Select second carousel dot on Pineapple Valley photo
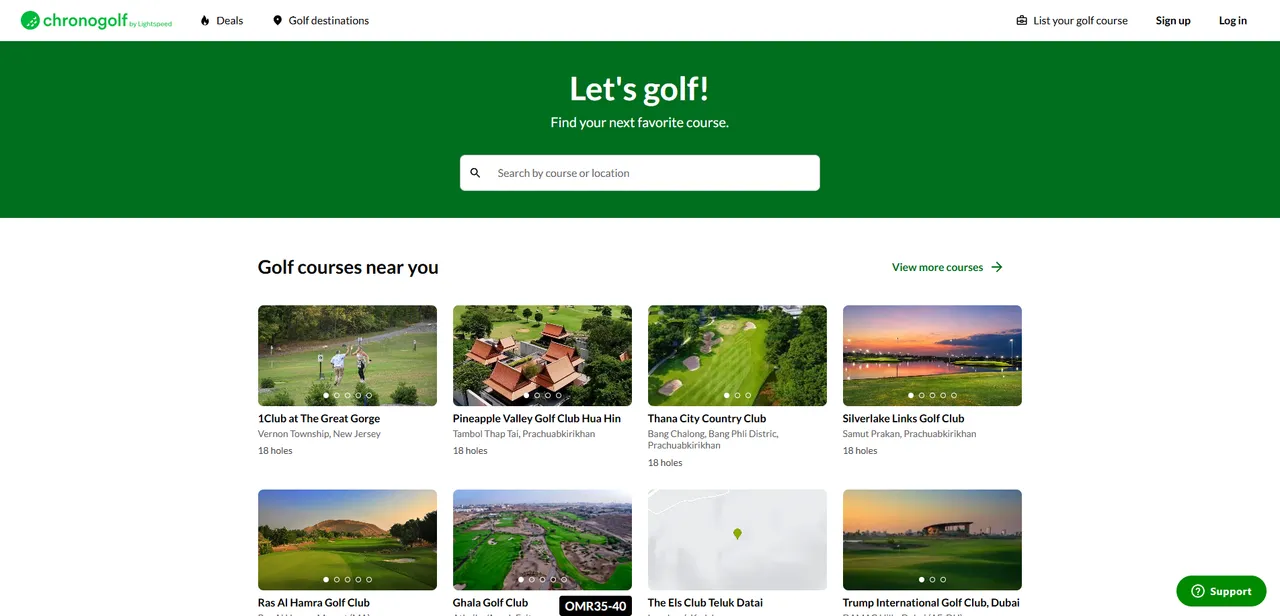The height and width of the screenshot is (616, 1280). click(537, 395)
